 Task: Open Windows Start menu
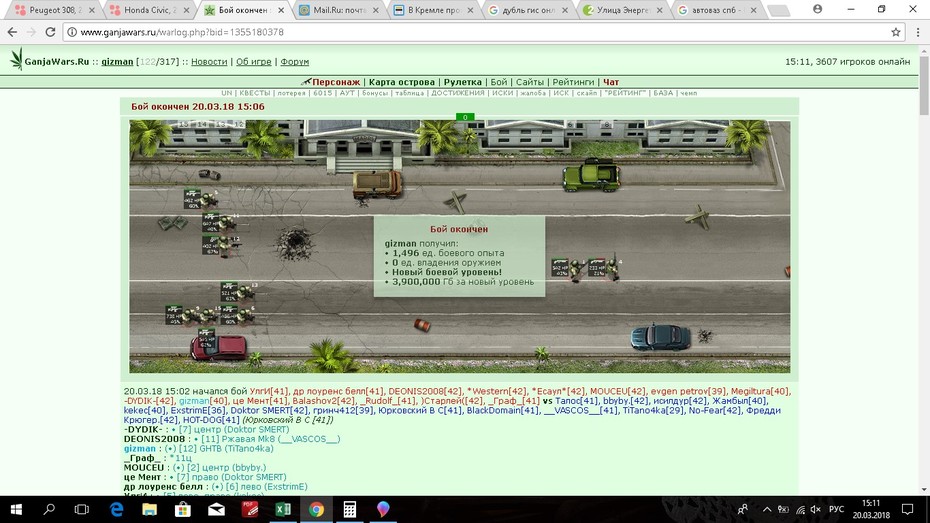coord(16,509)
